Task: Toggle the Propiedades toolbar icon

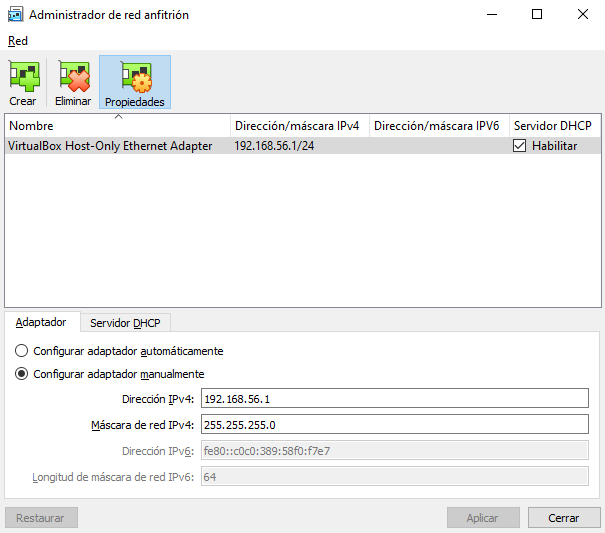Action: 134,78
